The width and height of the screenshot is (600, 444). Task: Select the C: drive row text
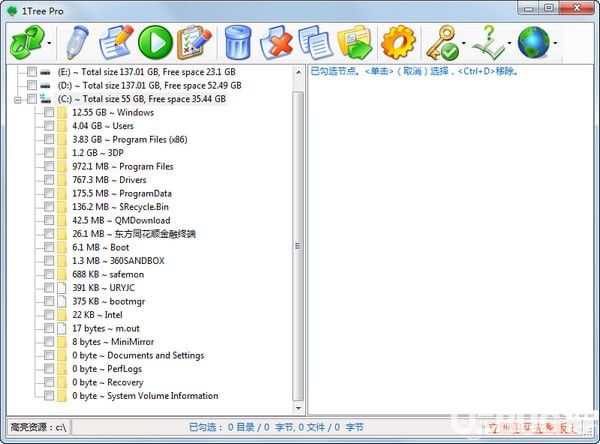[x=142, y=99]
